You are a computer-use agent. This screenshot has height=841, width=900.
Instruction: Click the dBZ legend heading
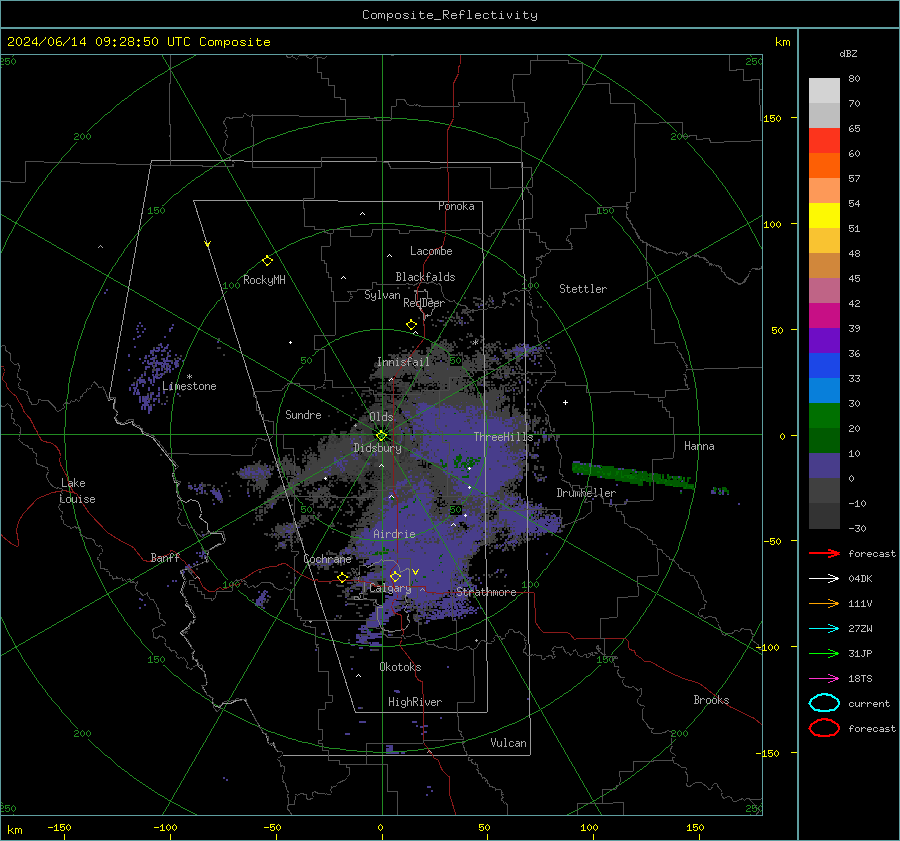(848, 54)
